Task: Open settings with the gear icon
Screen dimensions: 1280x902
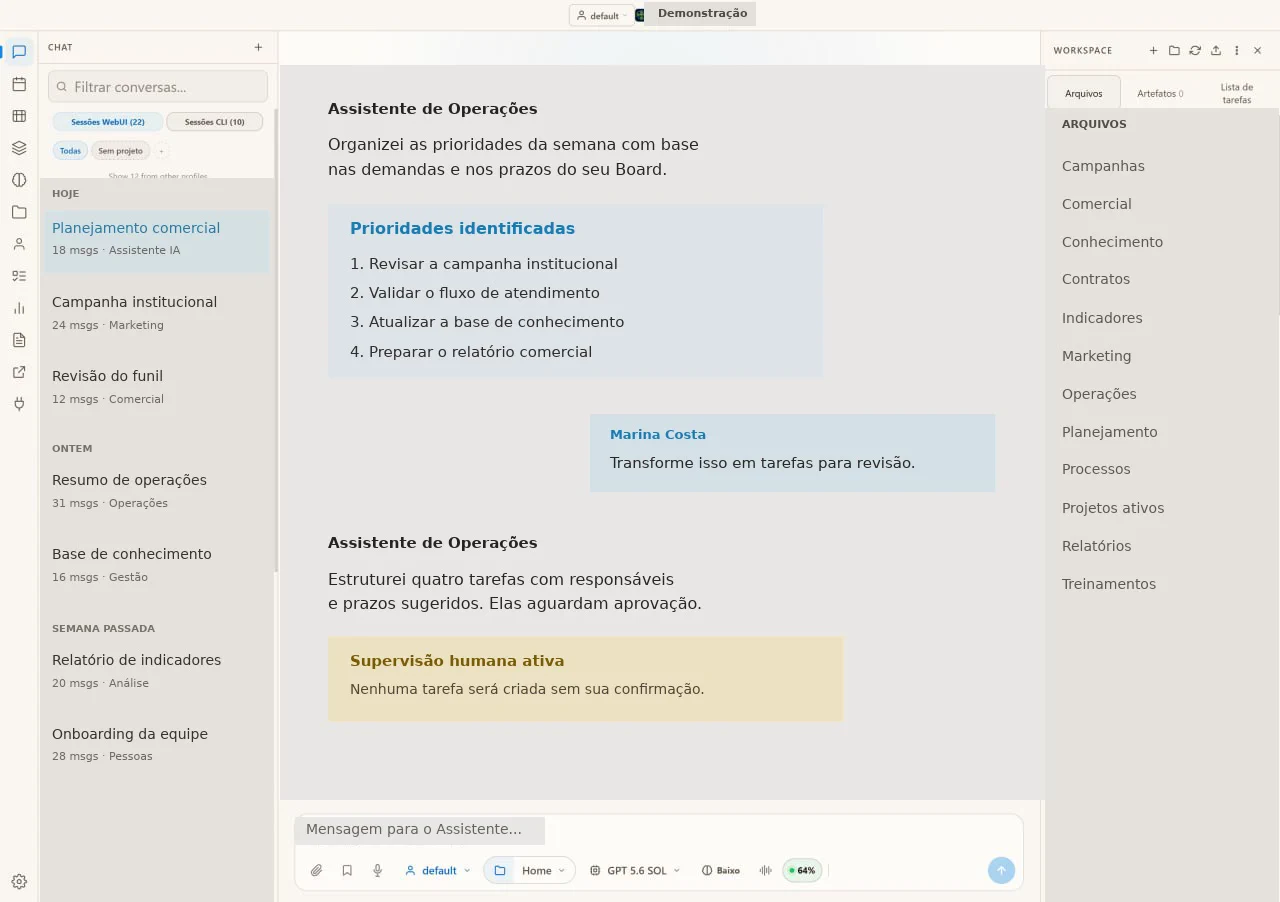Action: (x=19, y=881)
